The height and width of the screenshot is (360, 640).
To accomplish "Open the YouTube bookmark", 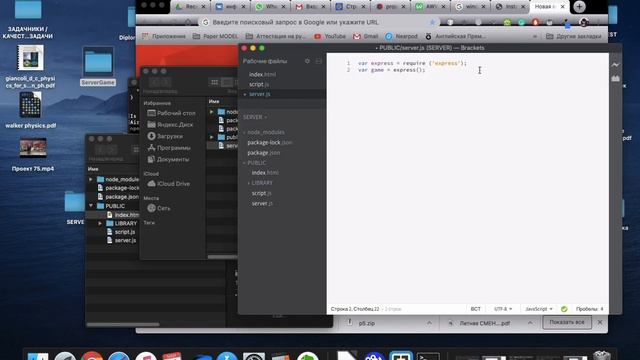I will pyautogui.click(x=330, y=36).
